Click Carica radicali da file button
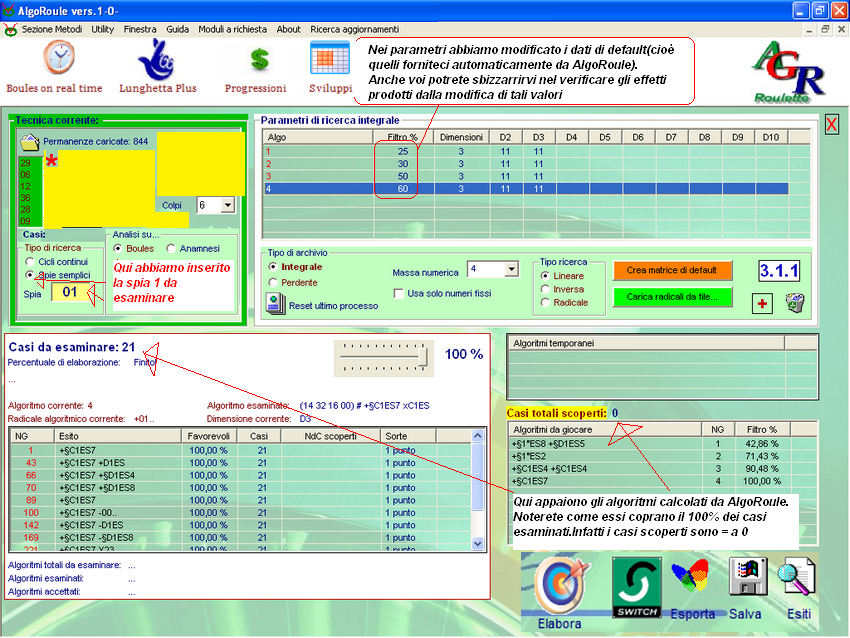Viewport: 850px width, 638px height. 672,297
